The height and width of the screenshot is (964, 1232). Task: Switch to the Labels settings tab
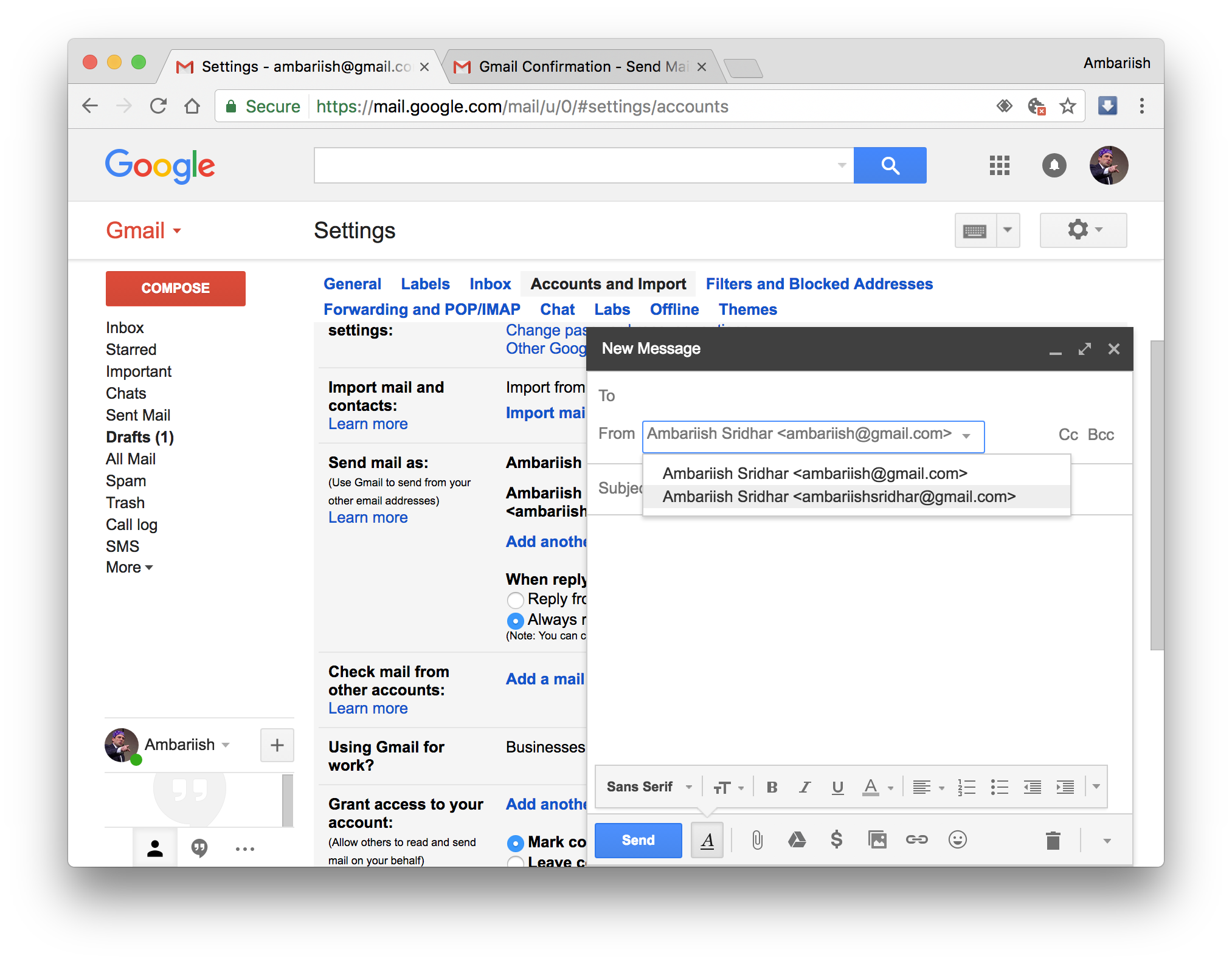click(425, 284)
